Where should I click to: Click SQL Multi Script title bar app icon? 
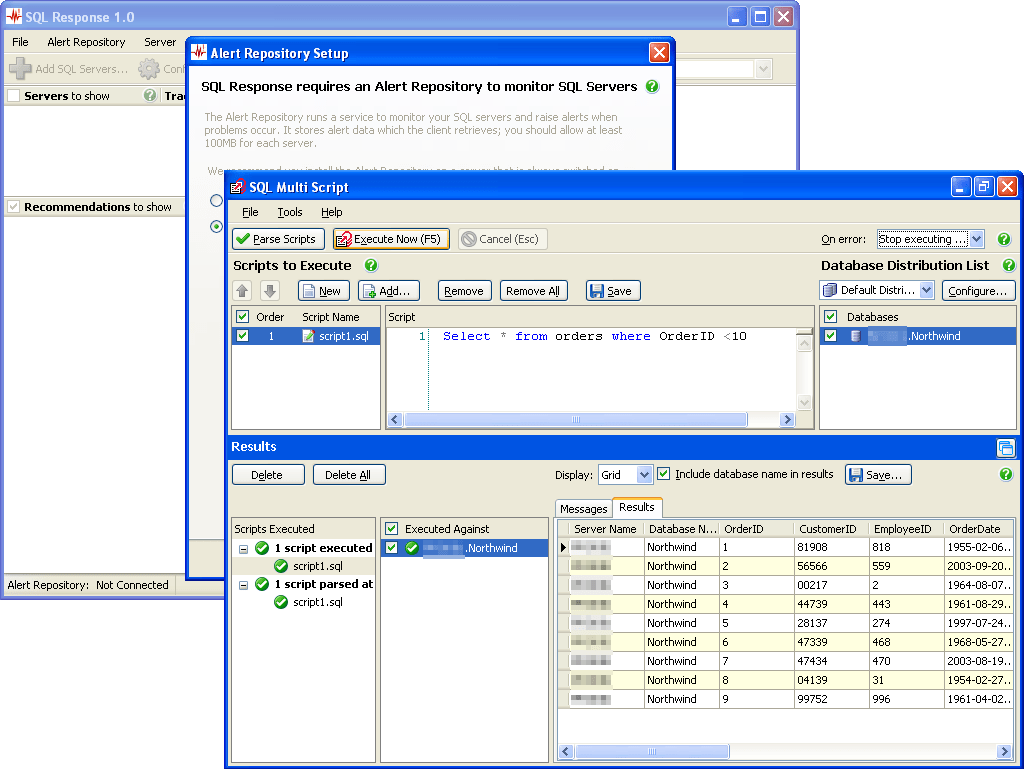tap(238, 187)
